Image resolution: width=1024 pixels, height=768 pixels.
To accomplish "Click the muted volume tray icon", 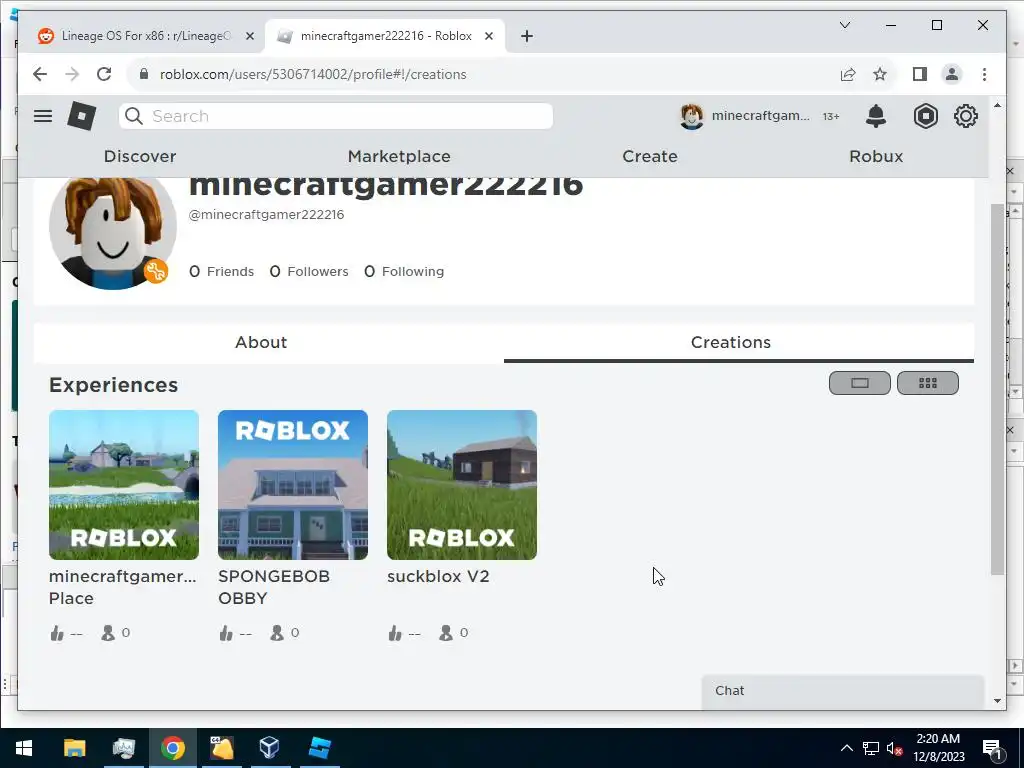I will (894, 748).
